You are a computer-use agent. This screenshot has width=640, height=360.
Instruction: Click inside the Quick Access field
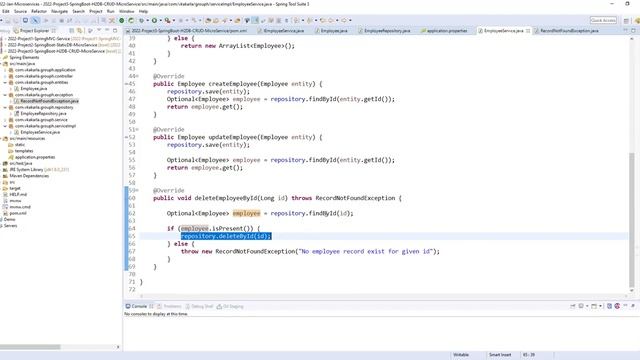603,20
